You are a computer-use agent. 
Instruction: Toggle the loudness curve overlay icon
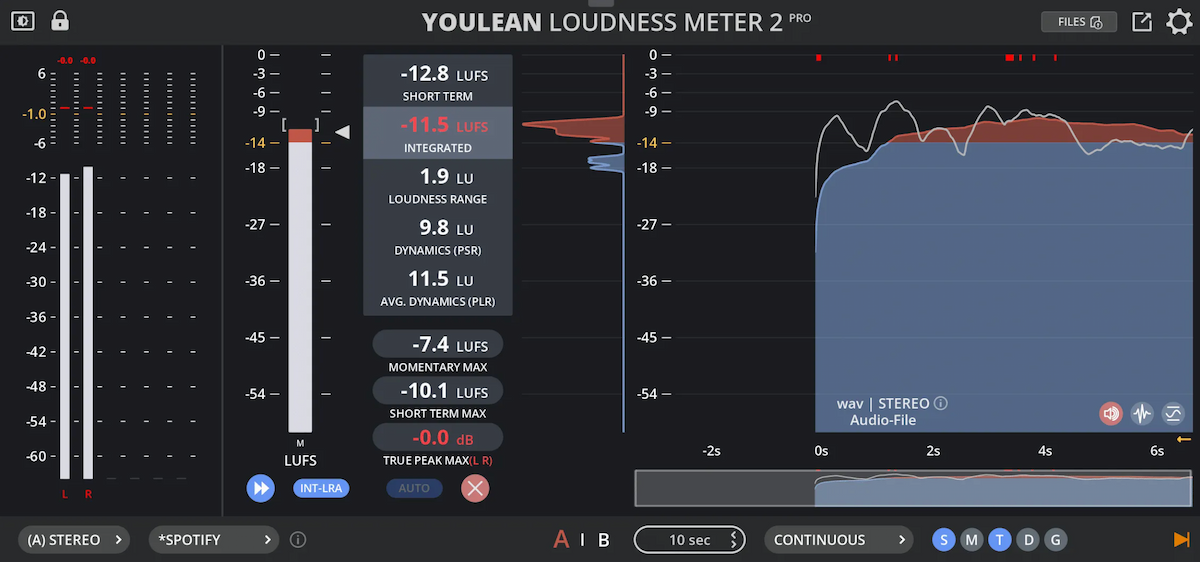[x=1173, y=413]
